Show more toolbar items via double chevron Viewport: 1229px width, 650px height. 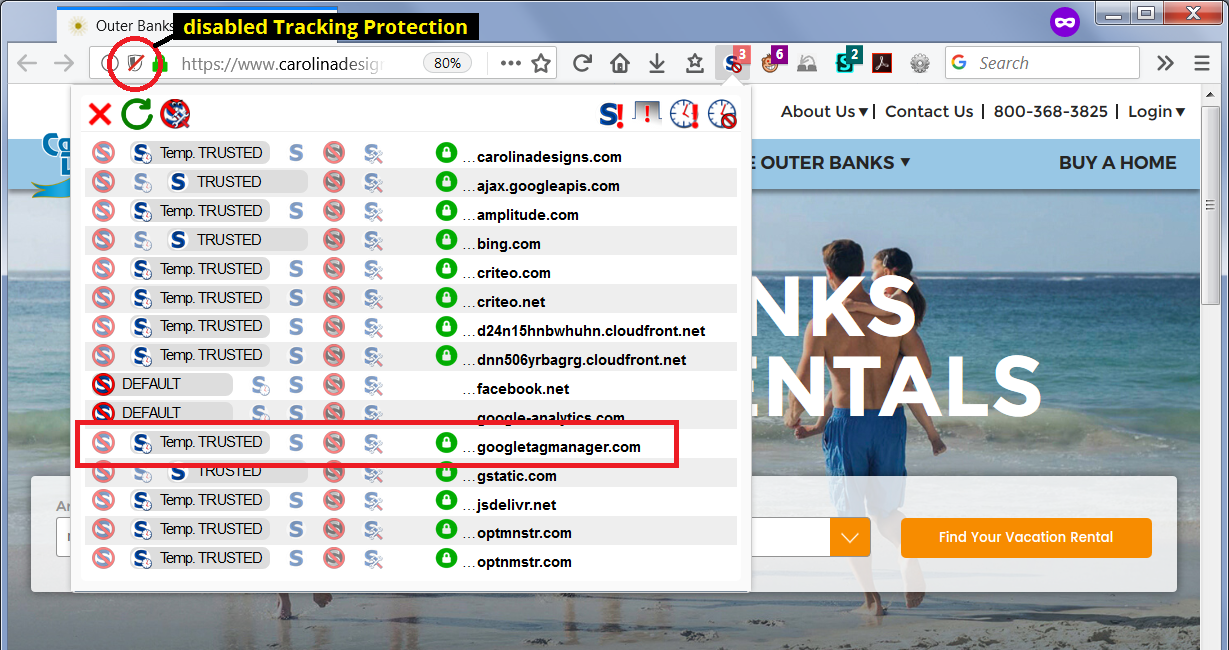1165,63
